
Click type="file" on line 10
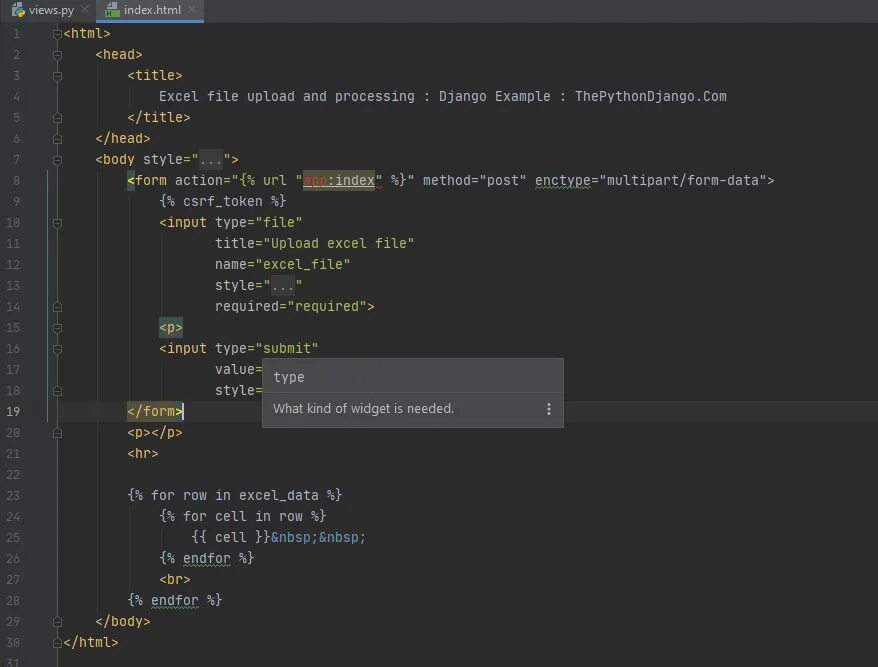tap(259, 222)
